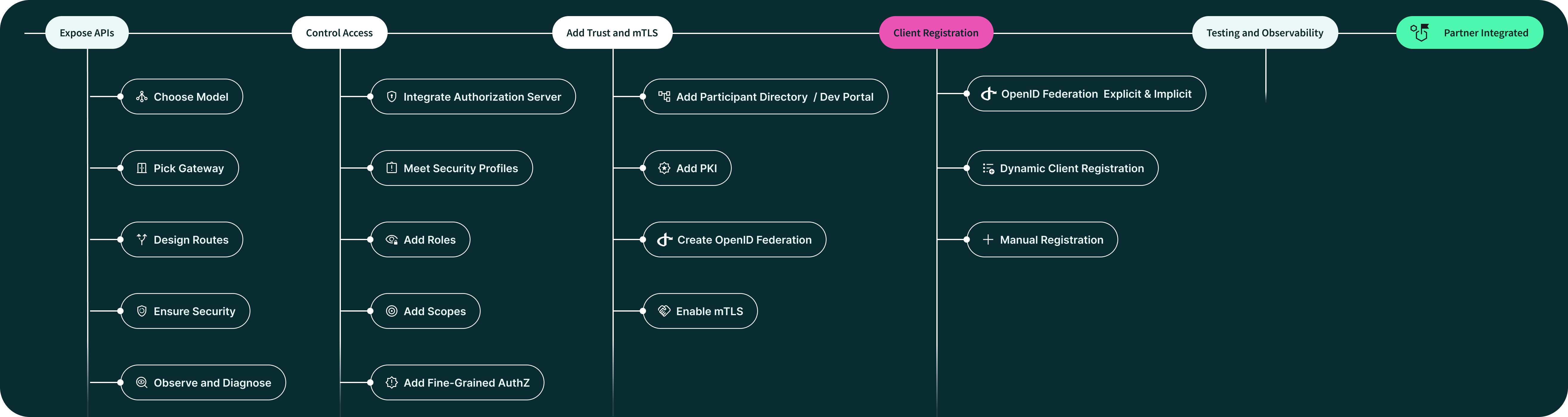Viewport: 1568px width, 417px height.
Task: Click the Choose Model tree icon
Action: [x=142, y=97]
